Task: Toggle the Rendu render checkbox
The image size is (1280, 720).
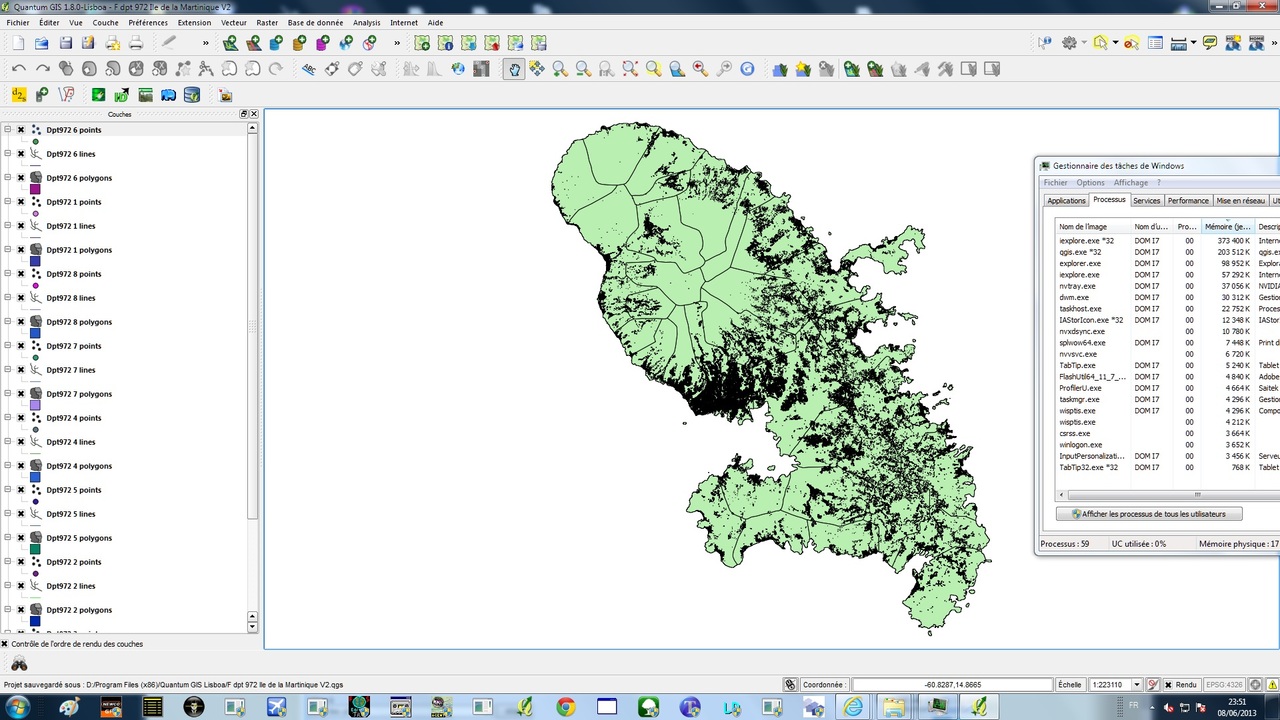Action: pos(1167,685)
